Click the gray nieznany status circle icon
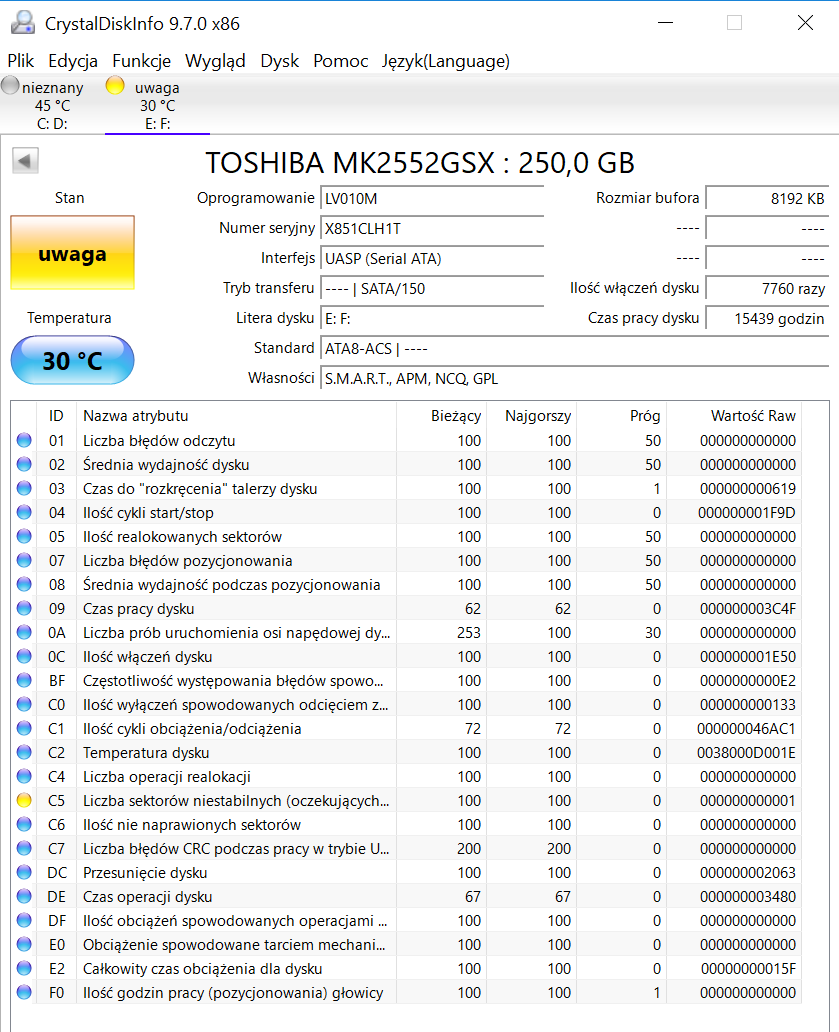 [10, 85]
